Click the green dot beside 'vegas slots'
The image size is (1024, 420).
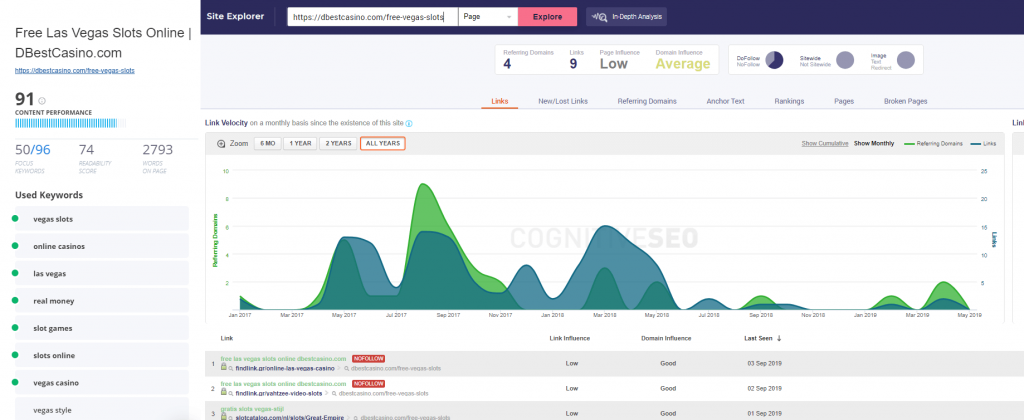click(x=15, y=218)
